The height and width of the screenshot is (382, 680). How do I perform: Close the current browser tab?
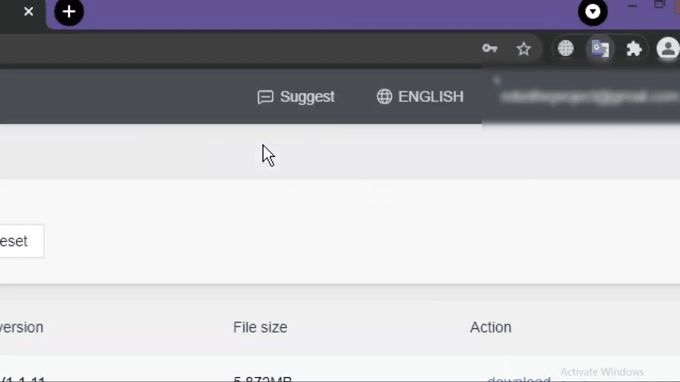point(29,12)
